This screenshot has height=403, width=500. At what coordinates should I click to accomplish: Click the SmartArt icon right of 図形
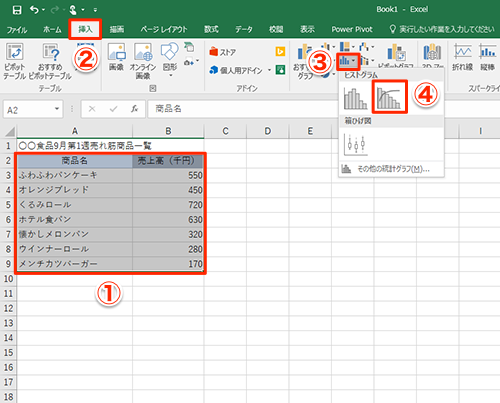coord(189,47)
